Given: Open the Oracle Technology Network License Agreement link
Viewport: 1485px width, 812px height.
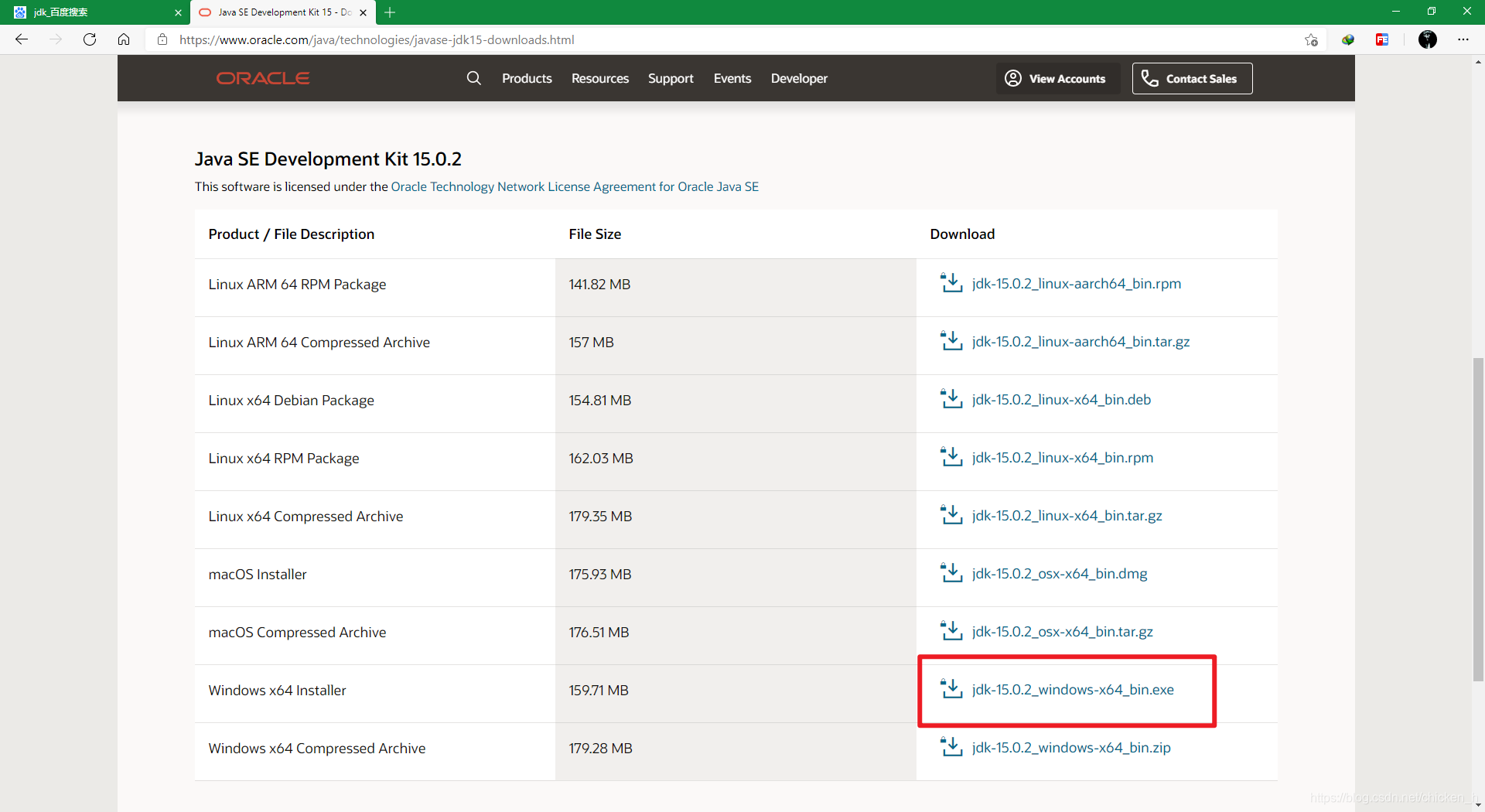Looking at the screenshot, I should tap(575, 186).
